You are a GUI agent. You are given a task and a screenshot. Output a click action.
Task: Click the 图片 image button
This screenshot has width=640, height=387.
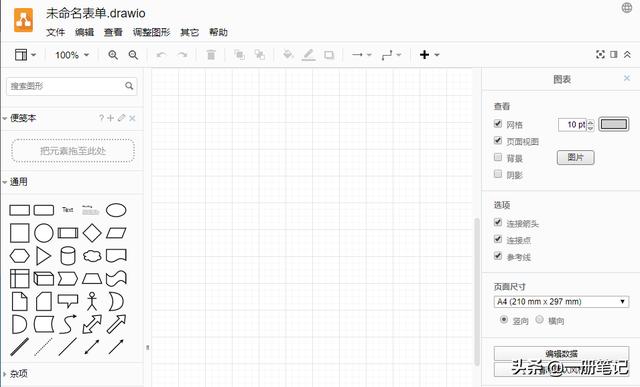click(576, 157)
